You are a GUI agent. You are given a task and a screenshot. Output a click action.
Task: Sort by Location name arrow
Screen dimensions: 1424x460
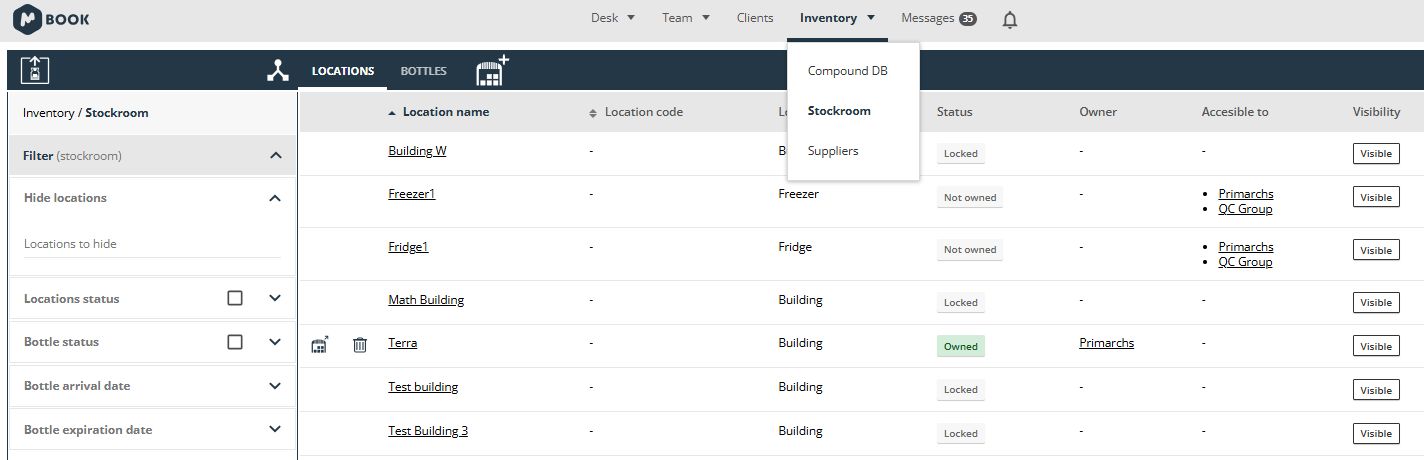click(x=392, y=113)
